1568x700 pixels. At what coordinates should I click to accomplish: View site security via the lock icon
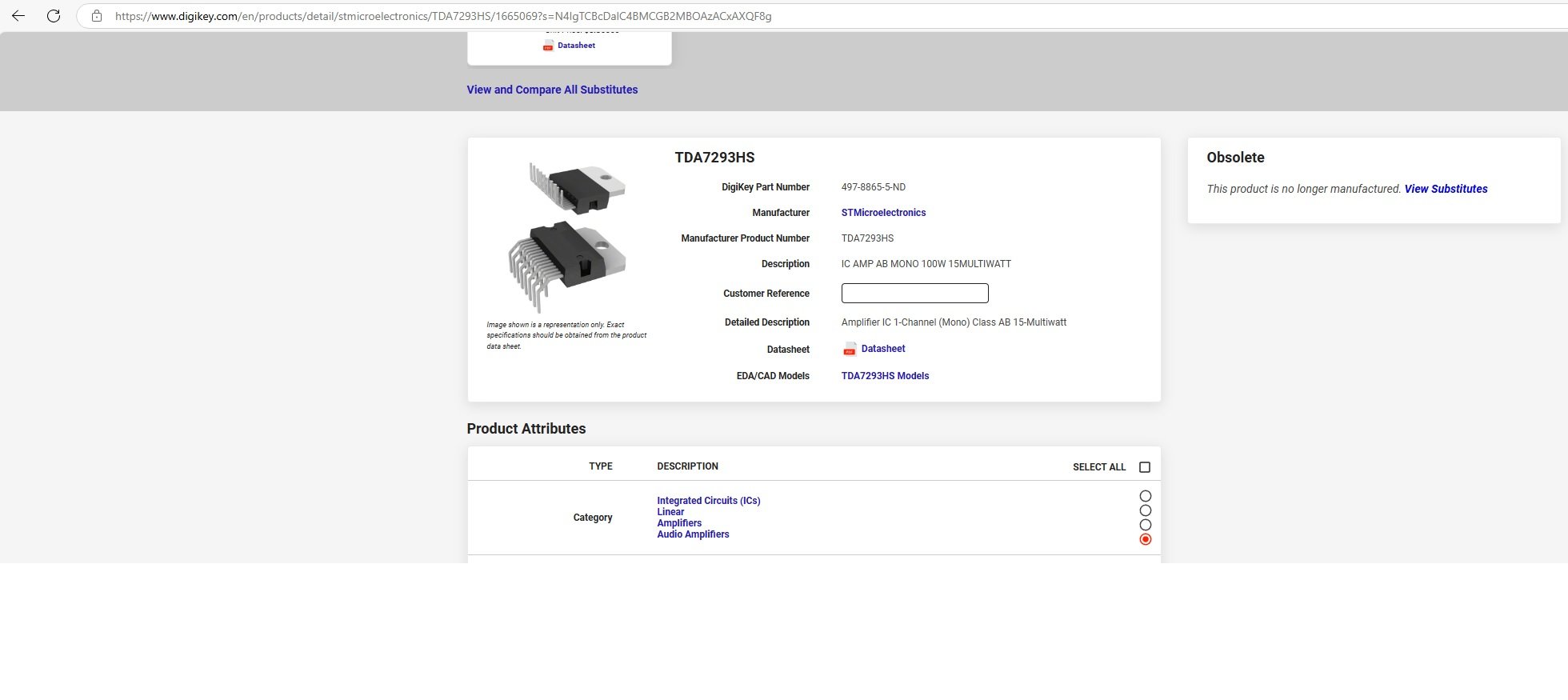click(97, 16)
